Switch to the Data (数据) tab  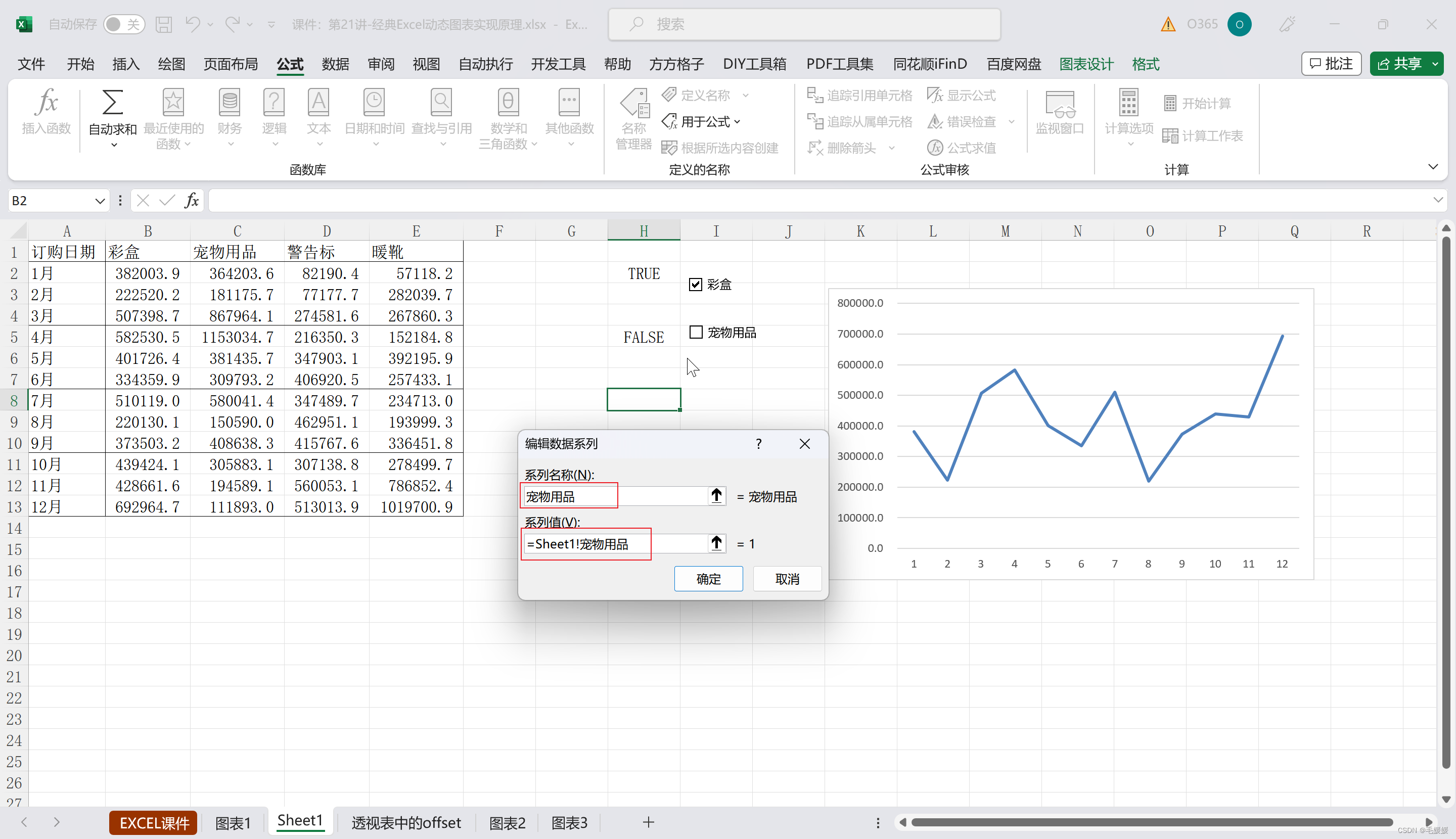click(336, 64)
